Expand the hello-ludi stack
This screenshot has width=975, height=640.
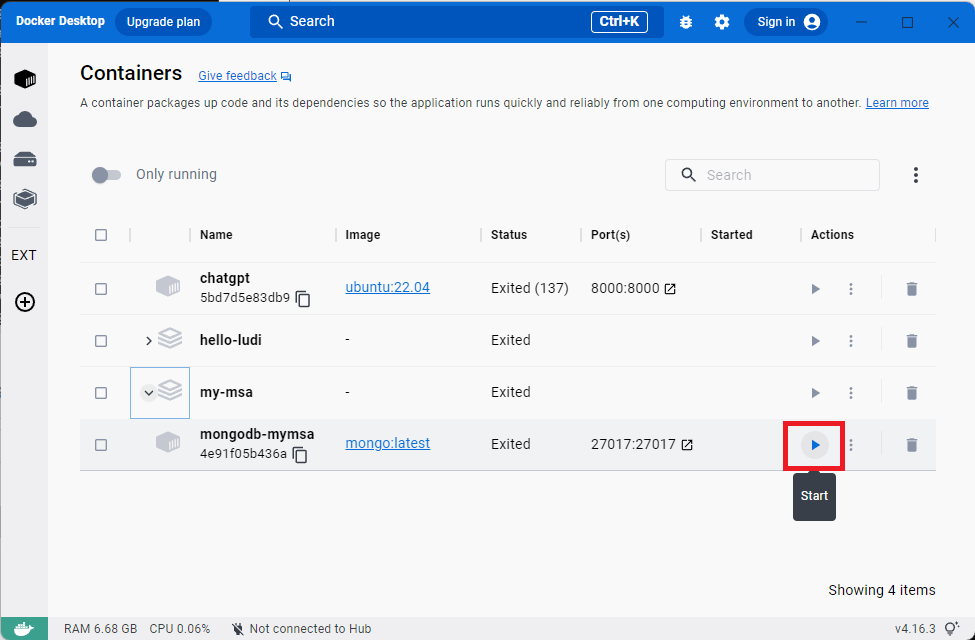(x=149, y=341)
